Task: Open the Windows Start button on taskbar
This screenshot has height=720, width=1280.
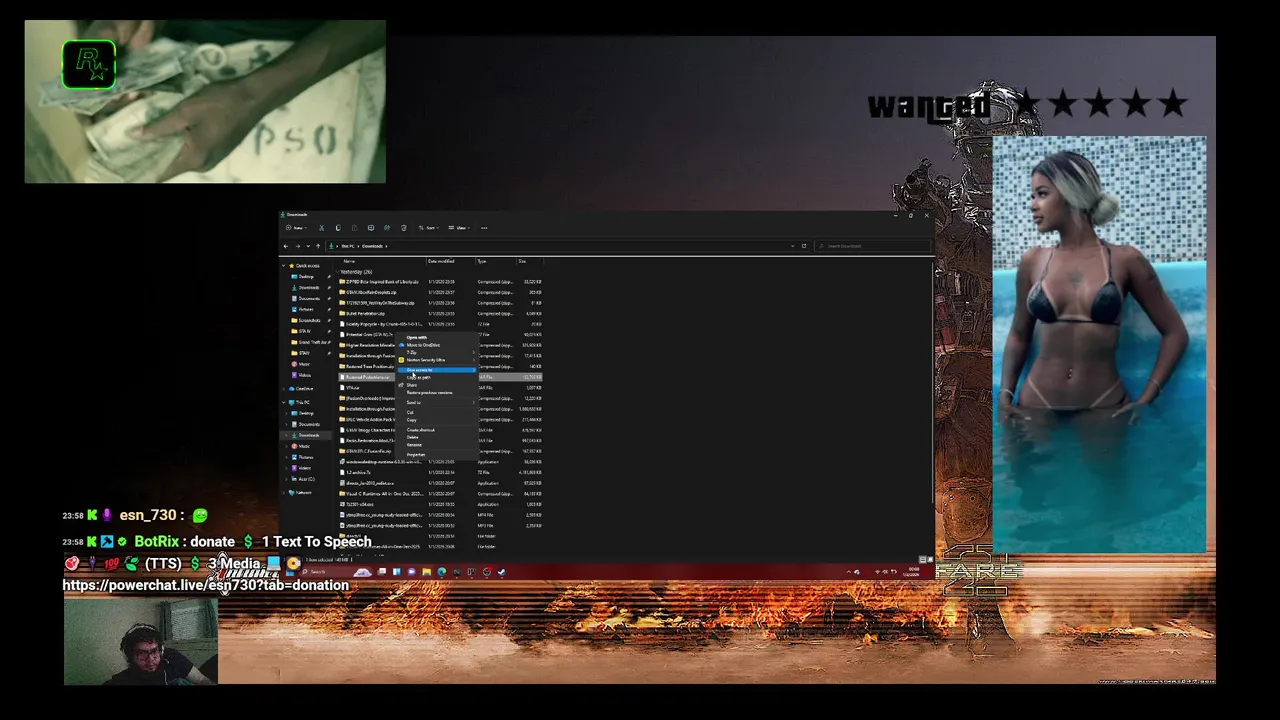Action: point(290,572)
